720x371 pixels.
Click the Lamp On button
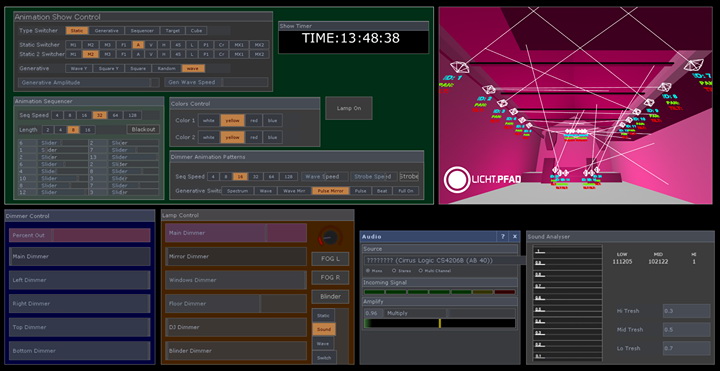(349, 108)
